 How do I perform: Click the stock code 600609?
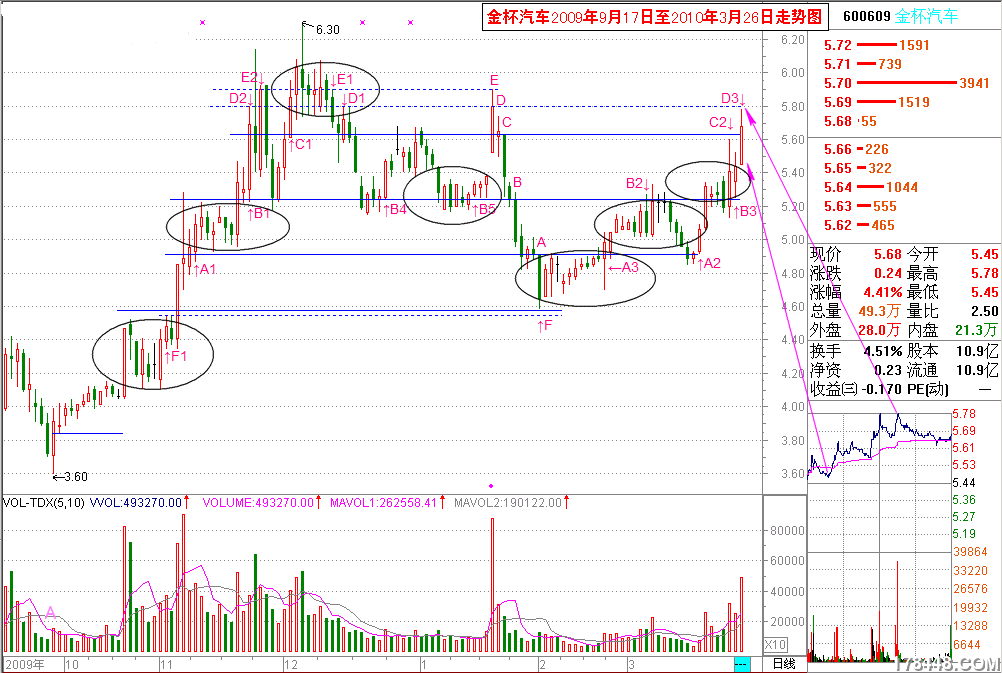pos(866,16)
